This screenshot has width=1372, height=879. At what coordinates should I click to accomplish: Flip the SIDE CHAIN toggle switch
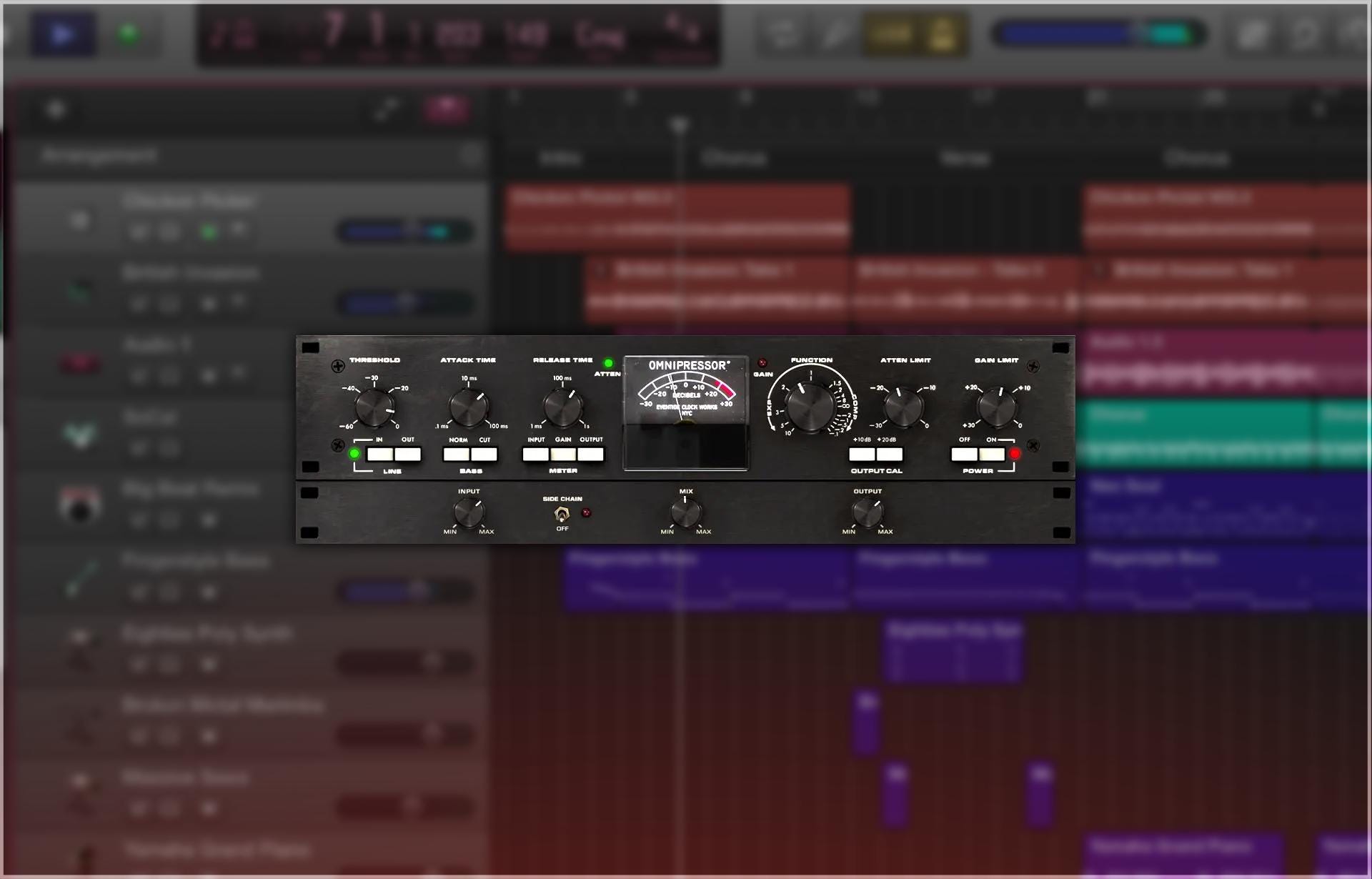coord(562,513)
